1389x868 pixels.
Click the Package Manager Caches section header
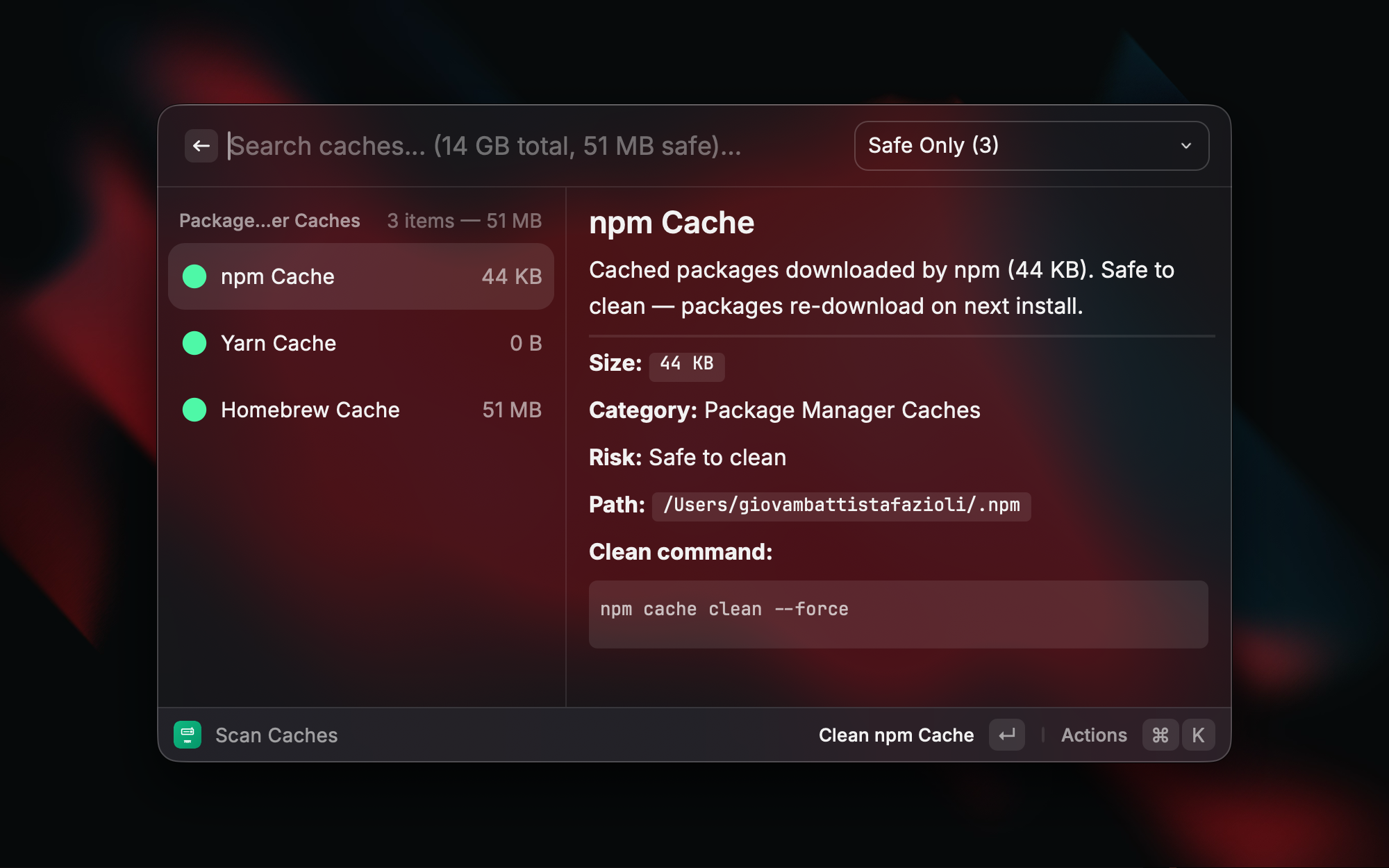(x=269, y=221)
